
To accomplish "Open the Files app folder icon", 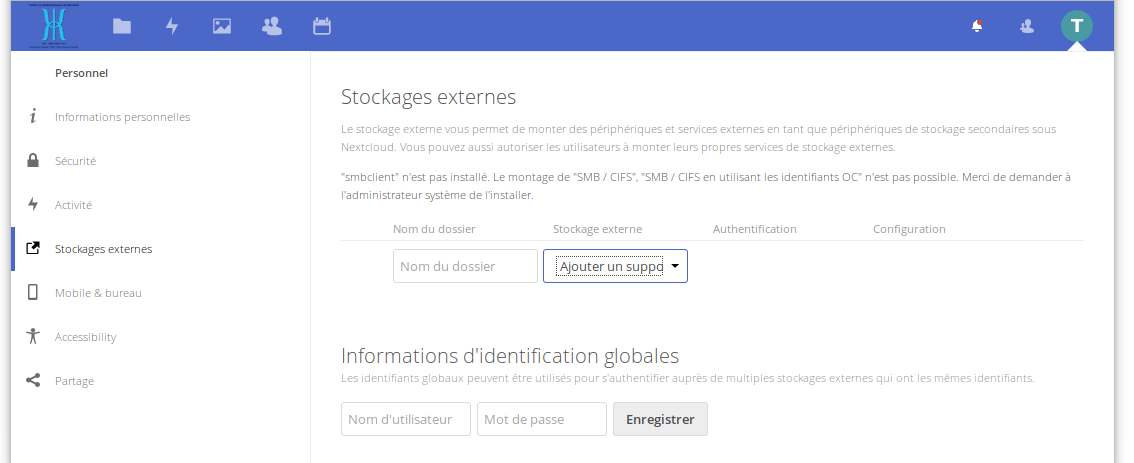I will click(x=122, y=27).
